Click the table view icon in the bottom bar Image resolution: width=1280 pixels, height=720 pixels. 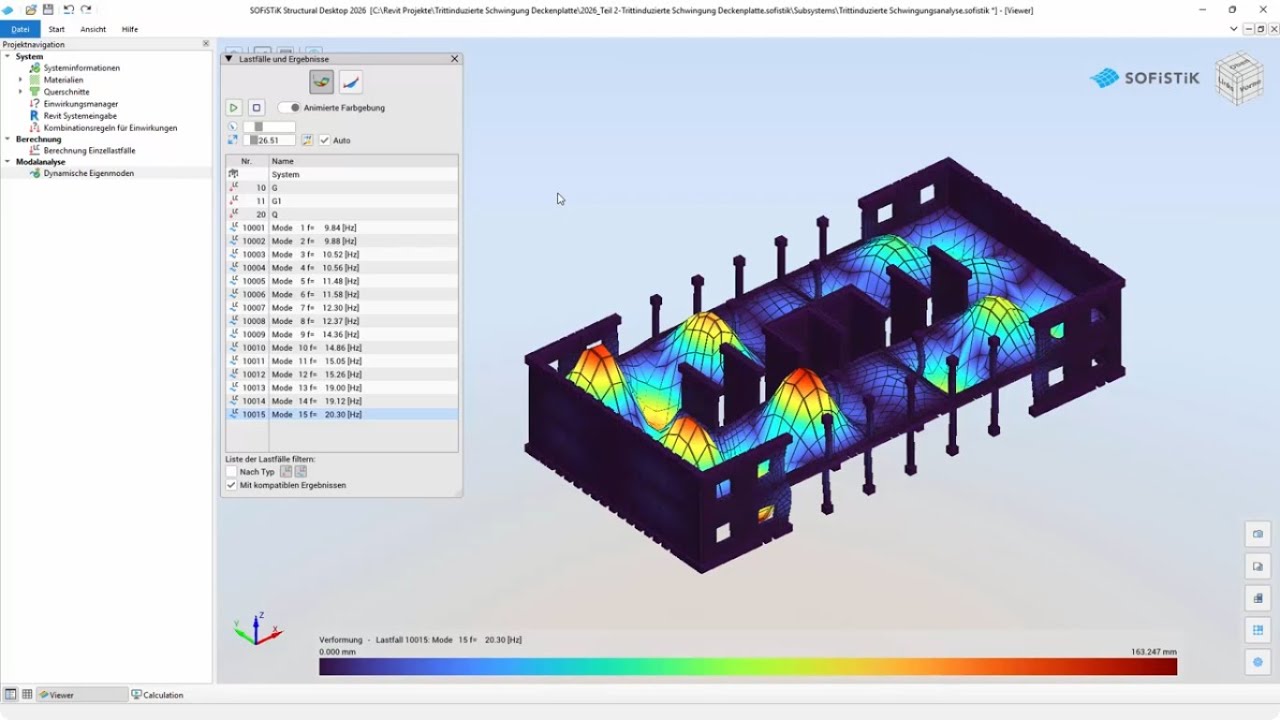pos(27,695)
